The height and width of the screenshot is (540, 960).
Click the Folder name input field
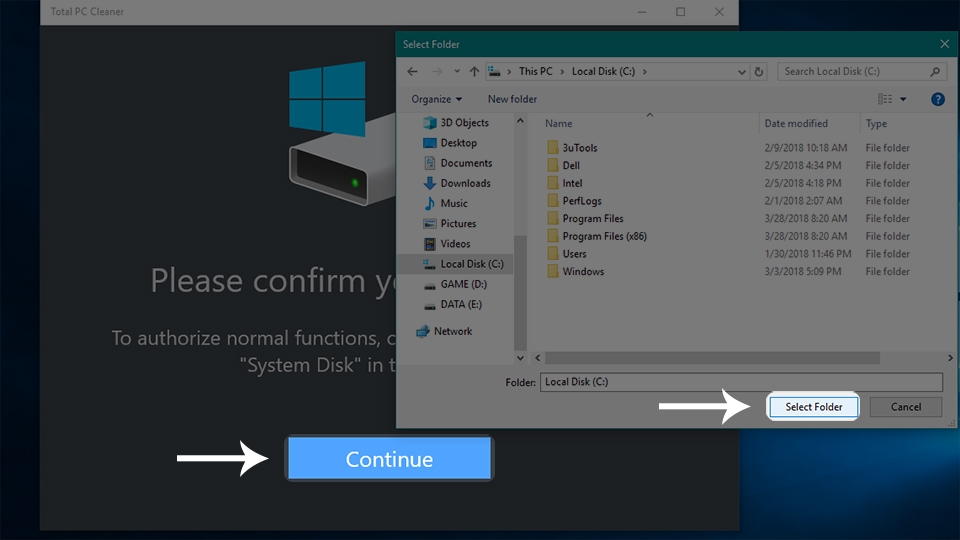[741, 382]
